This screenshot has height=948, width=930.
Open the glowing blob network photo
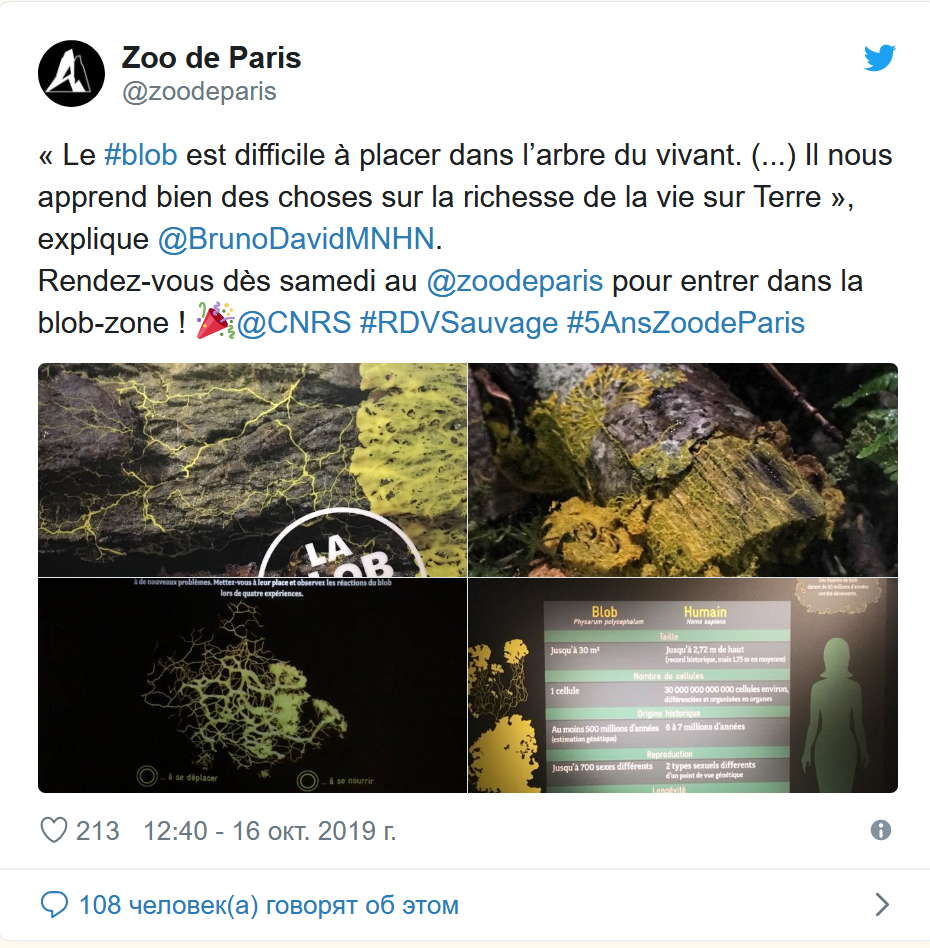click(x=252, y=686)
